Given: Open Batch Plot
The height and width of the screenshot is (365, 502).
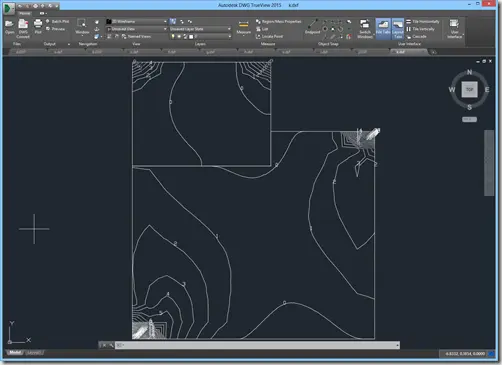Looking at the screenshot, I should (57, 21).
